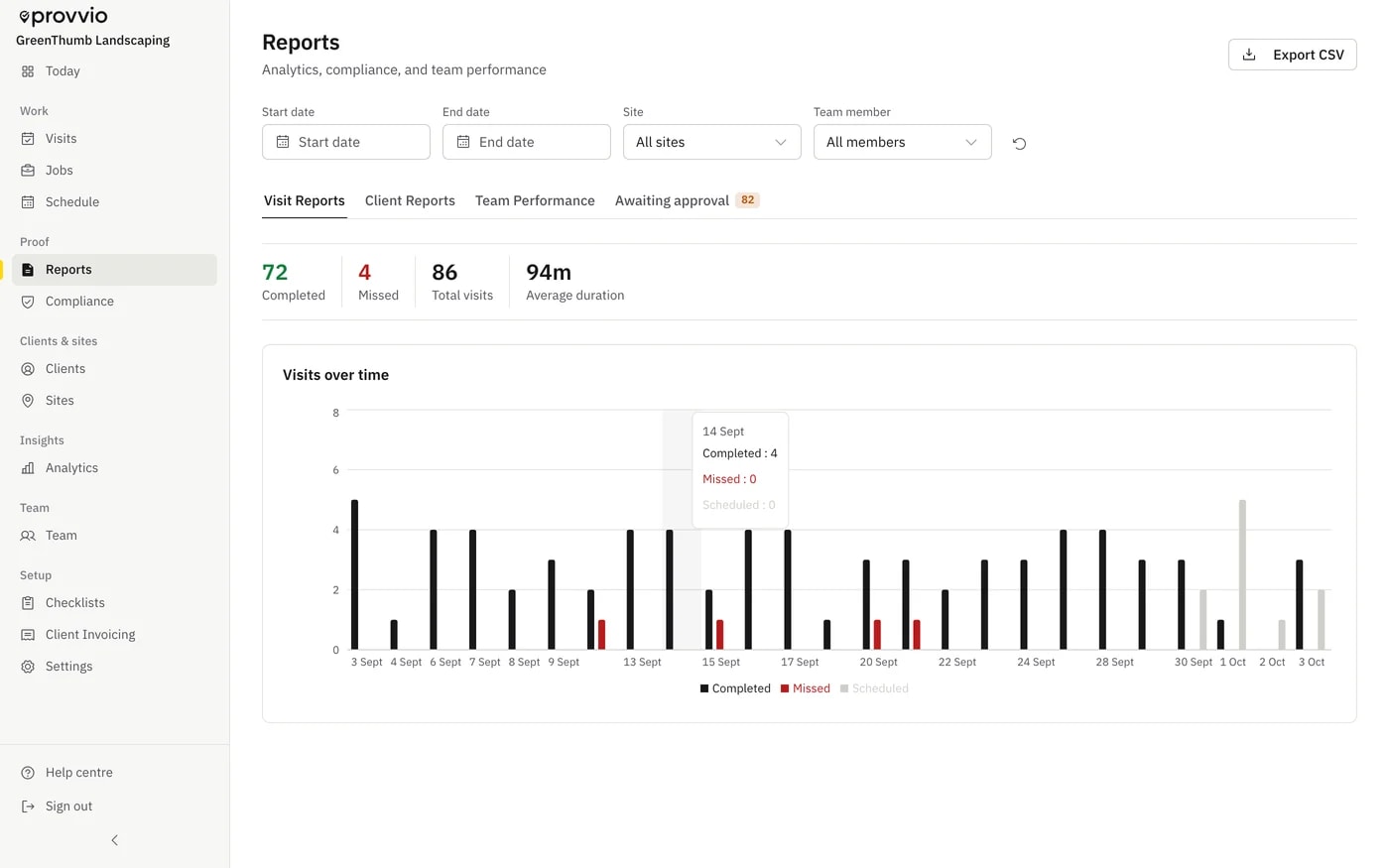Screen dimensions: 1389x868
Task: Open the All members dropdown
Action: 902,142
